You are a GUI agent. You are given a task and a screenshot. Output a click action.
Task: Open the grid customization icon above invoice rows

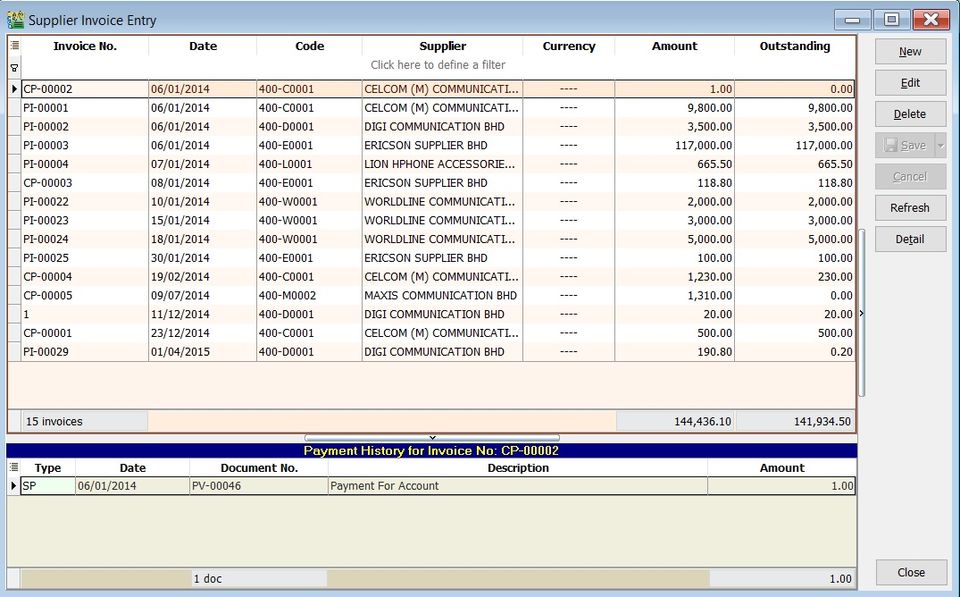(x=14, y=45)
